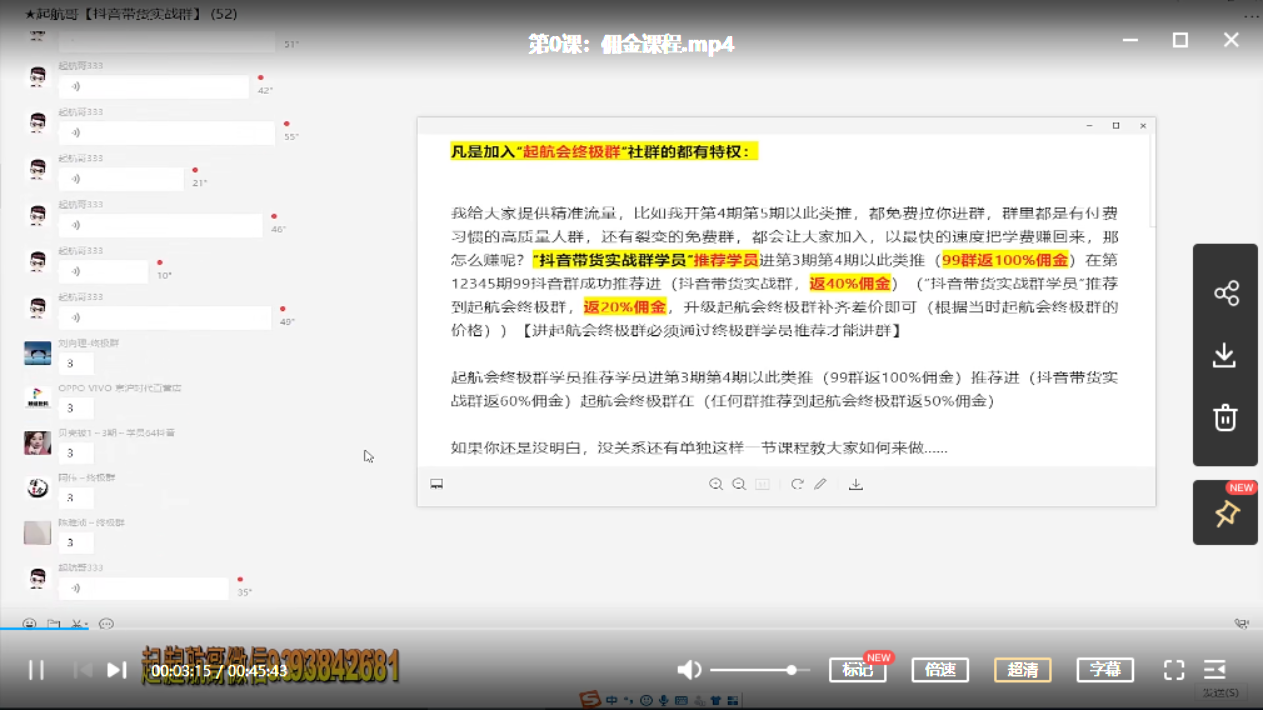Click the OPPO VIVO sender avatar
Viewport: 1263px width, 710px height.
click(x=37, y=397)
